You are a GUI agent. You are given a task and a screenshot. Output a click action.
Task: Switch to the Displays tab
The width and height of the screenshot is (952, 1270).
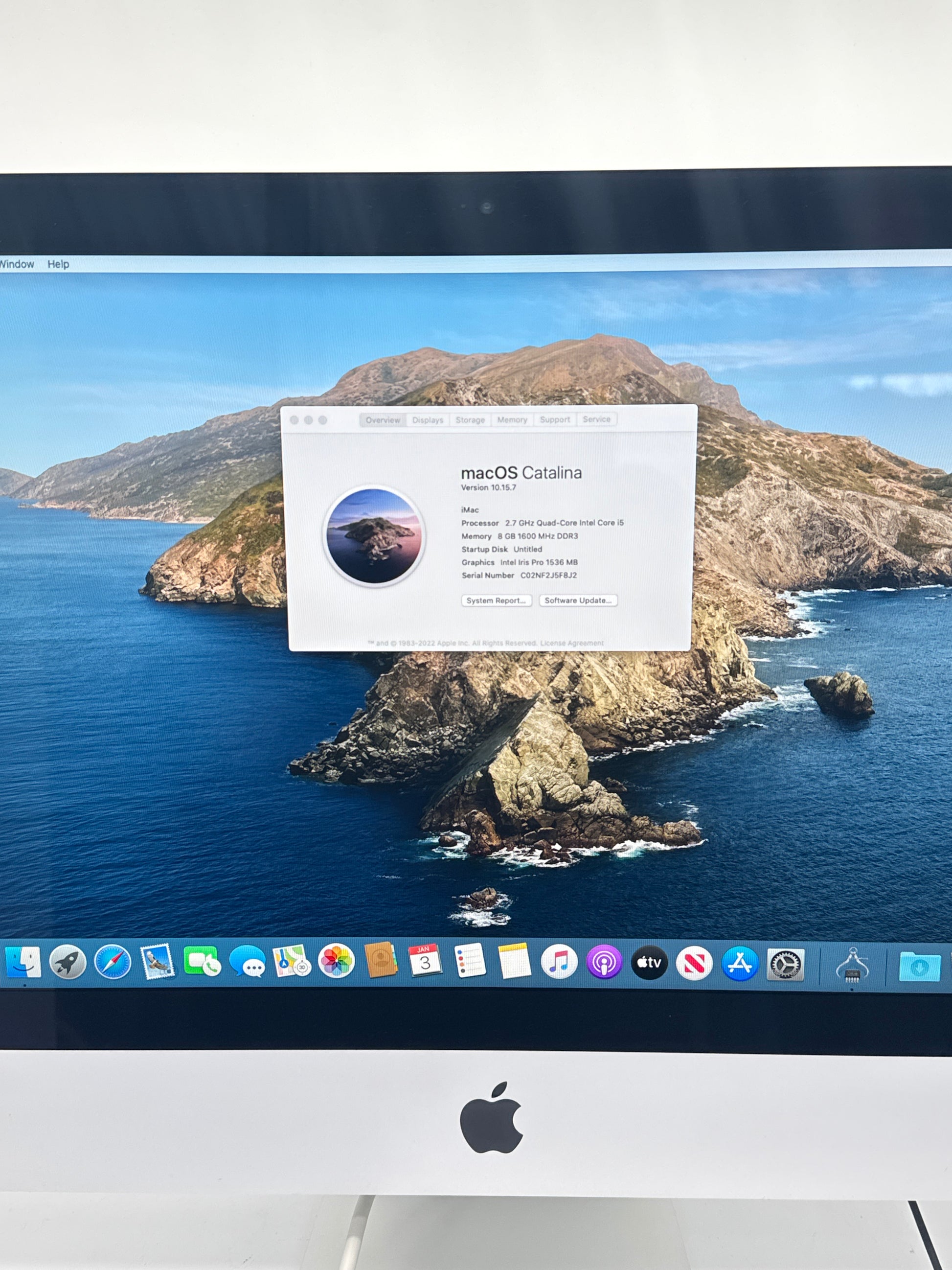(x=428, y=420)
